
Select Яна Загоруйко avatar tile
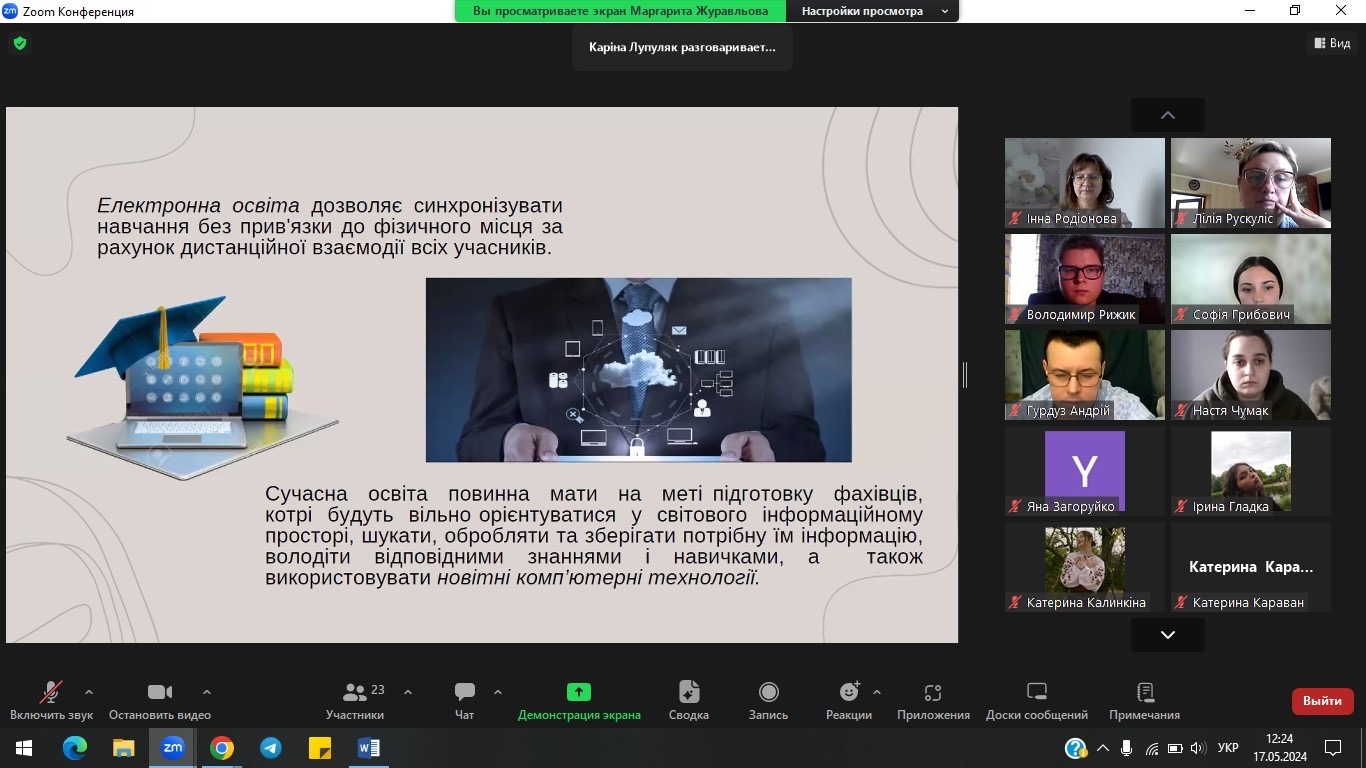click(1085, 471)
